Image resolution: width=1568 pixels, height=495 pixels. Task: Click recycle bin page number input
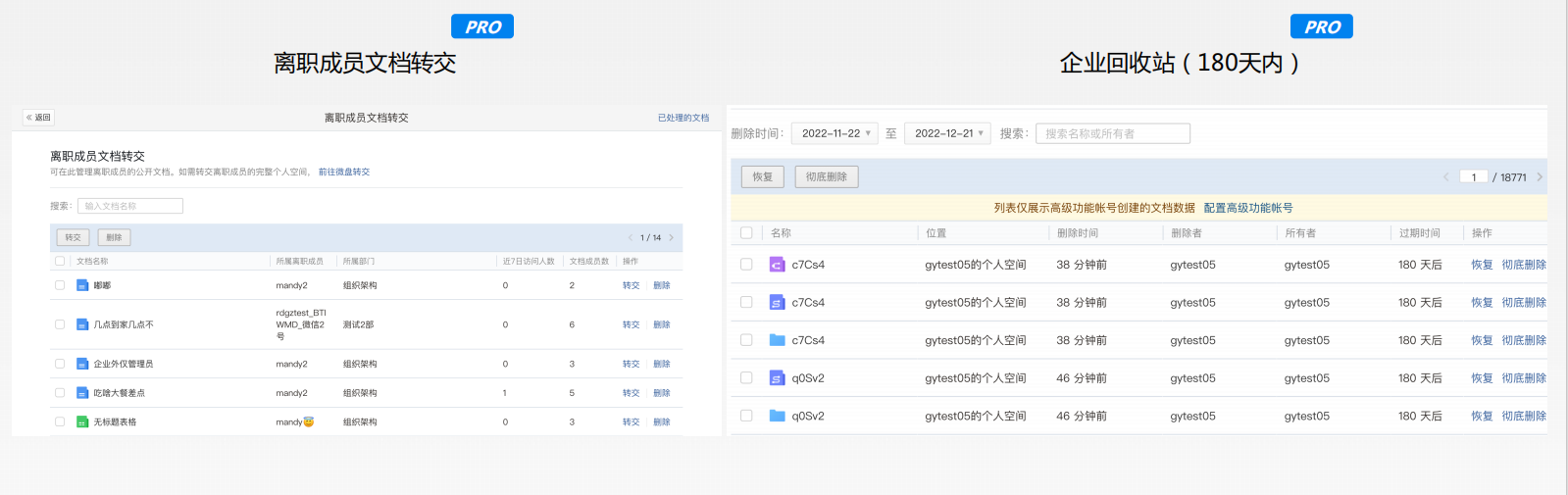point(1473,177)
